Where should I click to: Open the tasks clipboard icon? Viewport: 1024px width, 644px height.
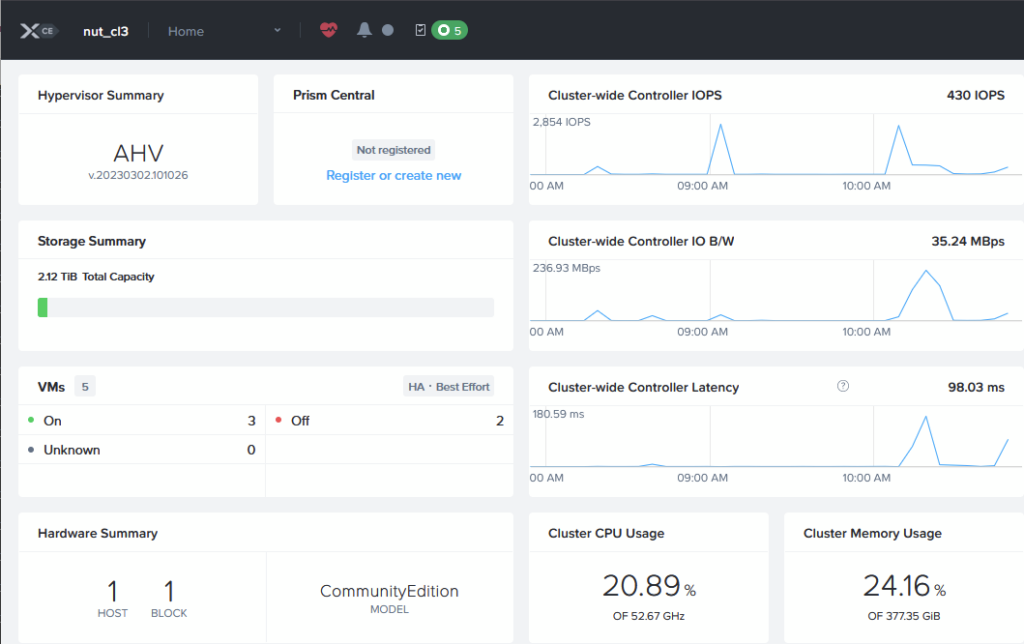pos(420,31)
